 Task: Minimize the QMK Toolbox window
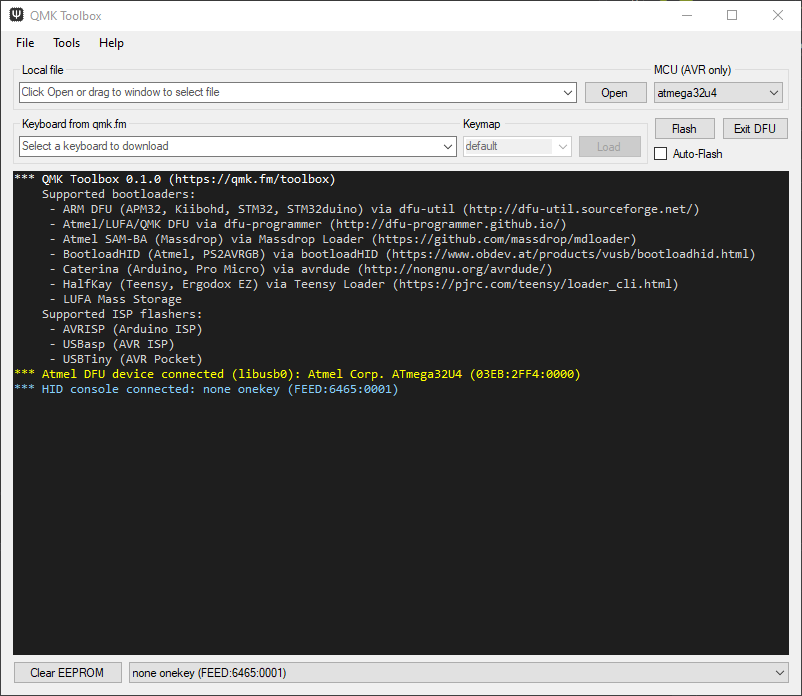(687, 15)
